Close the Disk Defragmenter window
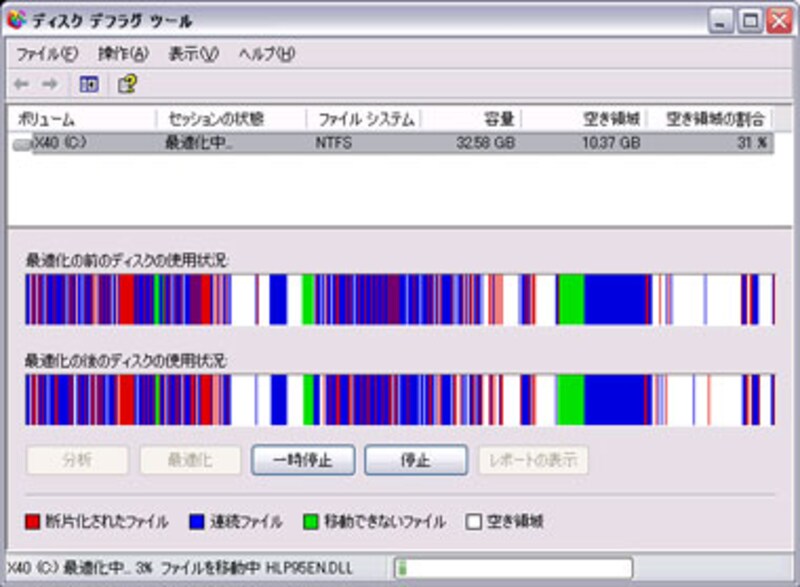The height and width of the screenshot is (587, 800). [x=780, y=21]
